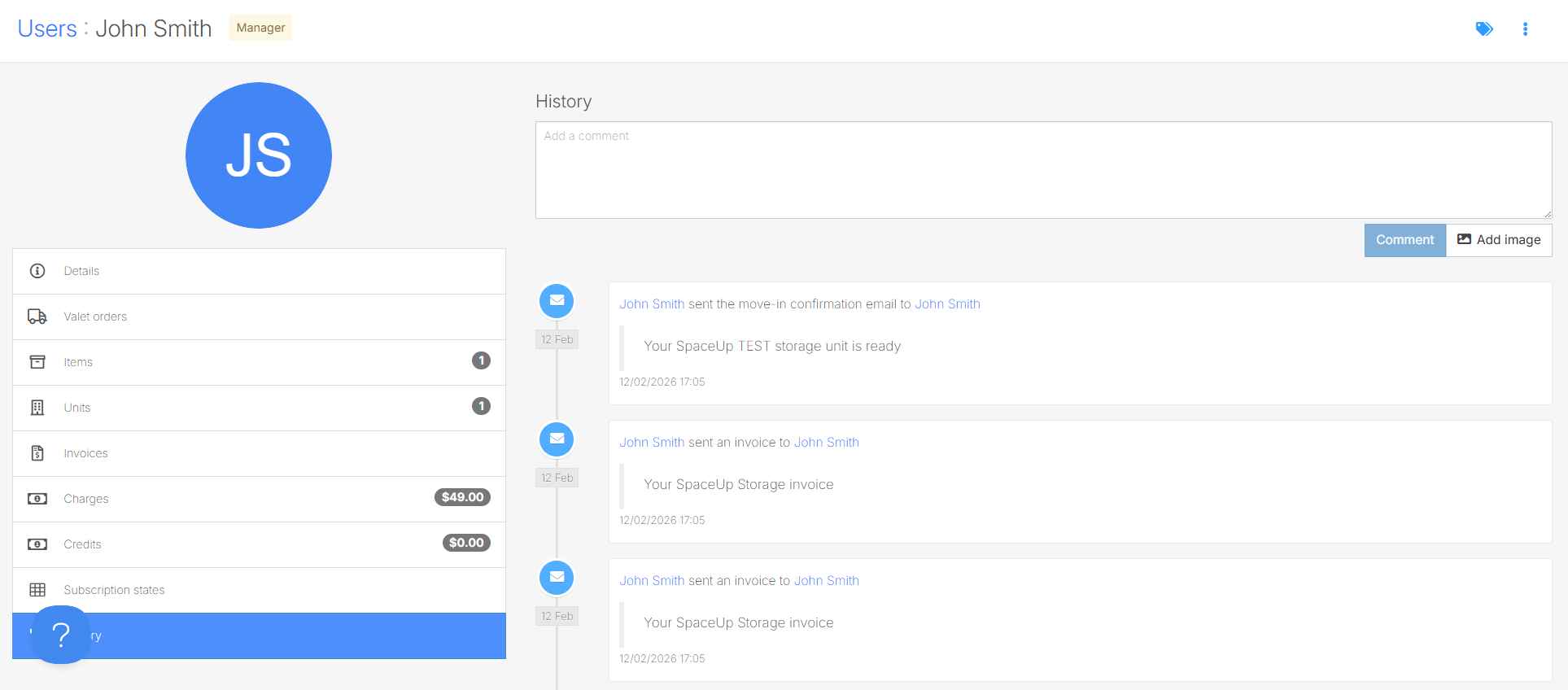
Task: Click the move-in confirmation email envelope icon
Action: (557, 300)
